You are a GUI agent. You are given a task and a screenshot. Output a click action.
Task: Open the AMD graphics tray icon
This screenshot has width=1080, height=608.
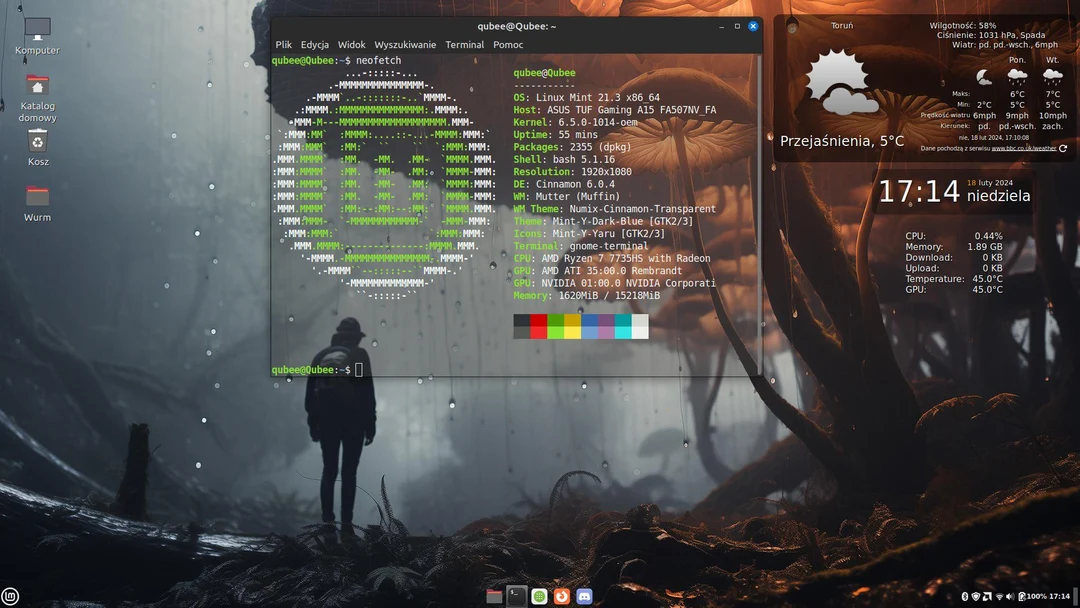coord(987,596)
